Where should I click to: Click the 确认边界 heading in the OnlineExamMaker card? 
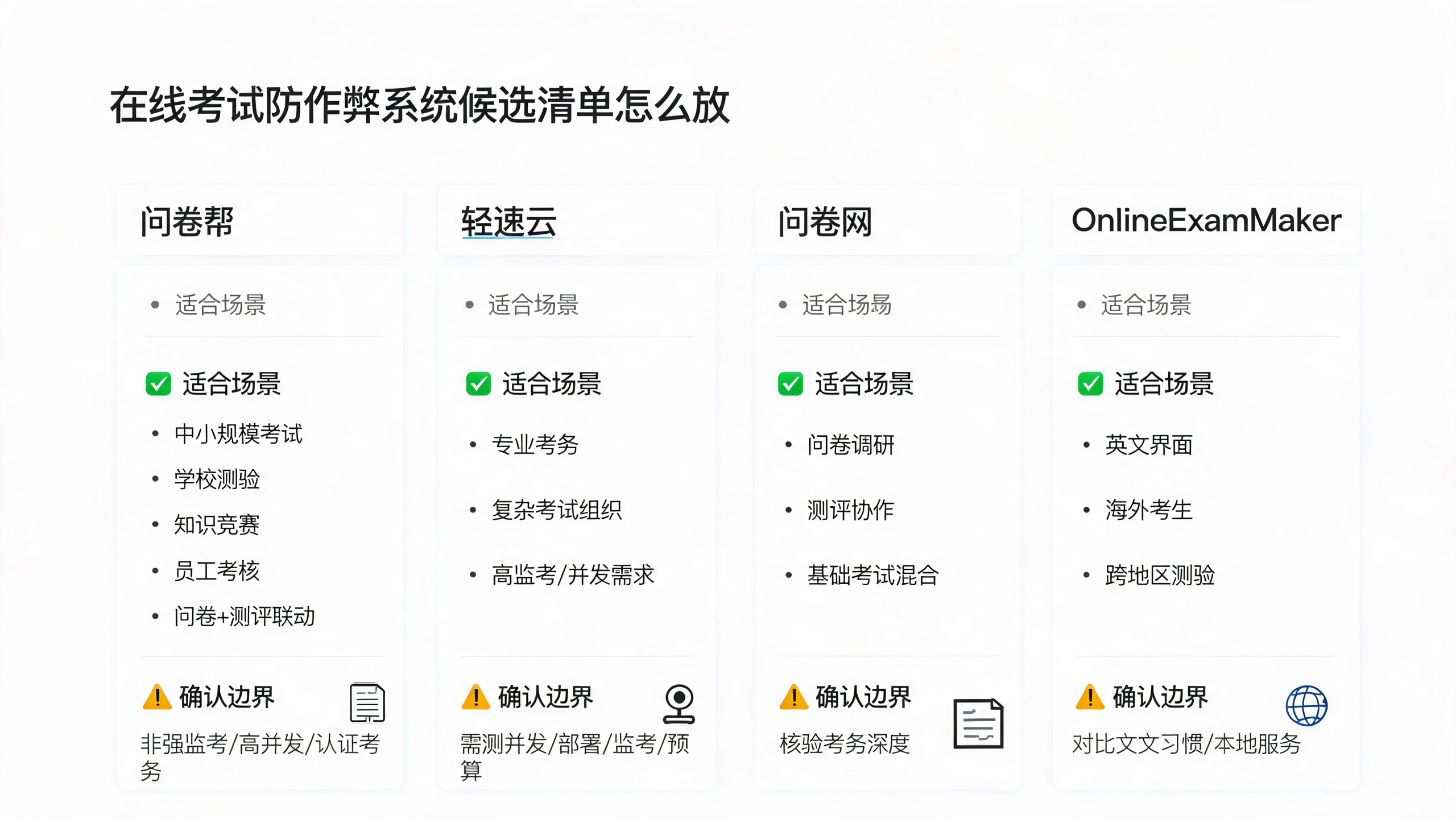coord(1160,697)
